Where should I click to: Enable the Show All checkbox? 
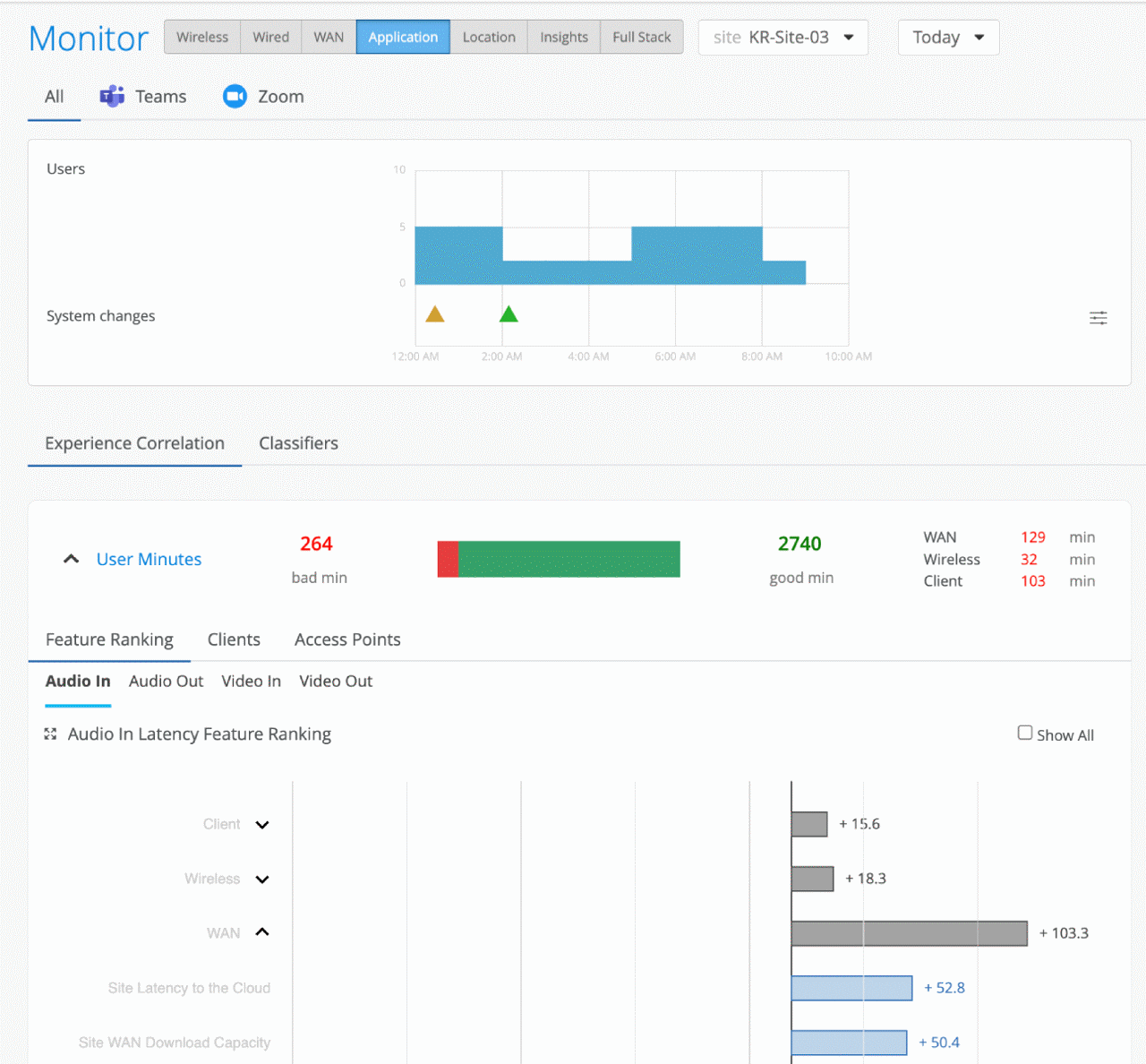pyautogui.click(x=1024, y=732)
